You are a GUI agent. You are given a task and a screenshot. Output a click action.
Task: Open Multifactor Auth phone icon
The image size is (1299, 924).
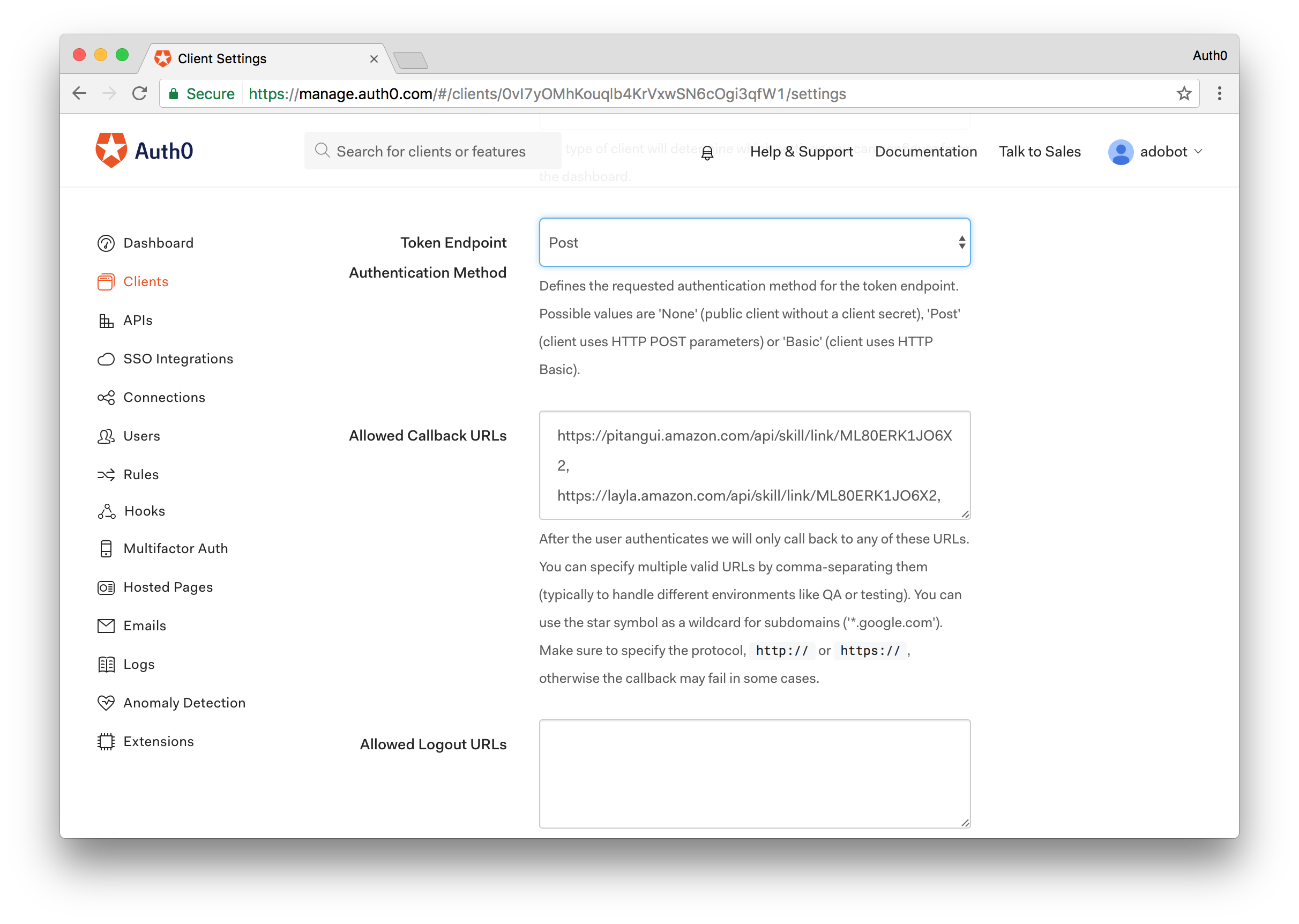(x=106, y=548)
